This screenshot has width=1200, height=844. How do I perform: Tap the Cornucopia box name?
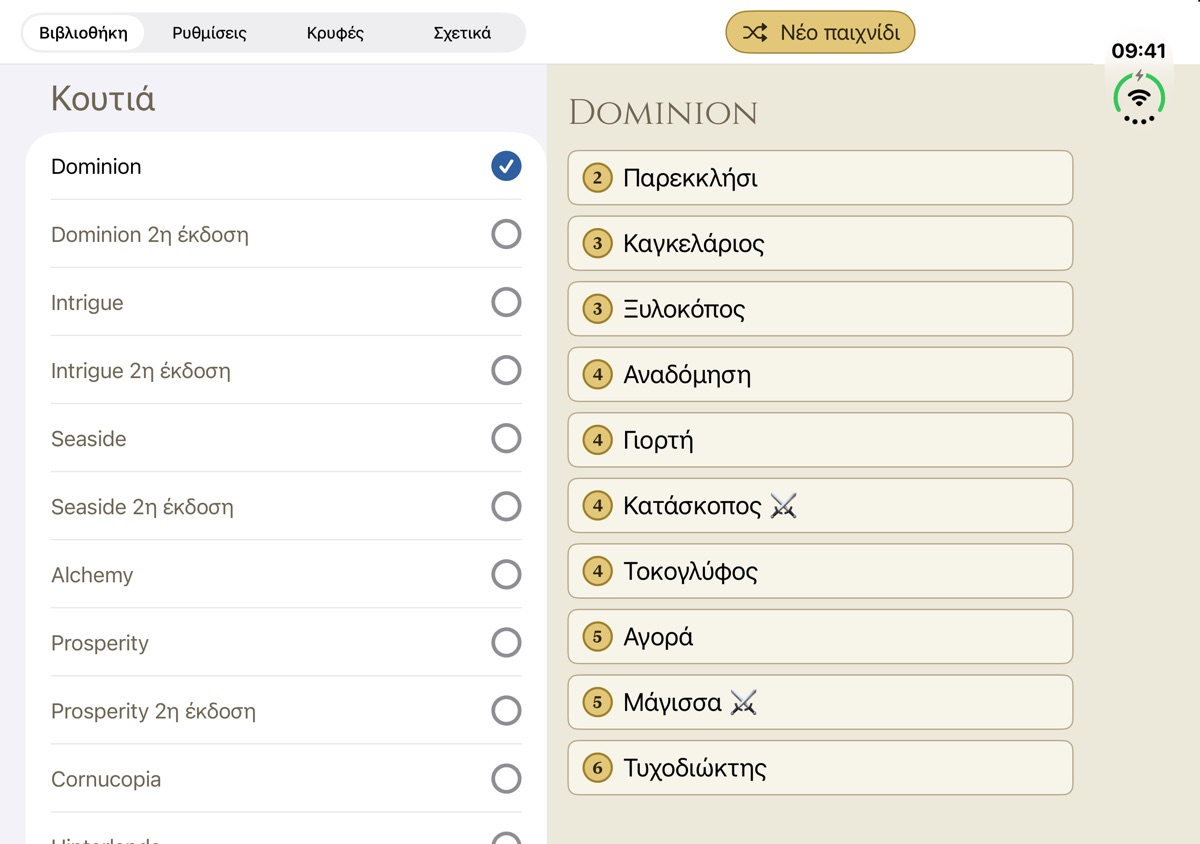click(106, 779)
